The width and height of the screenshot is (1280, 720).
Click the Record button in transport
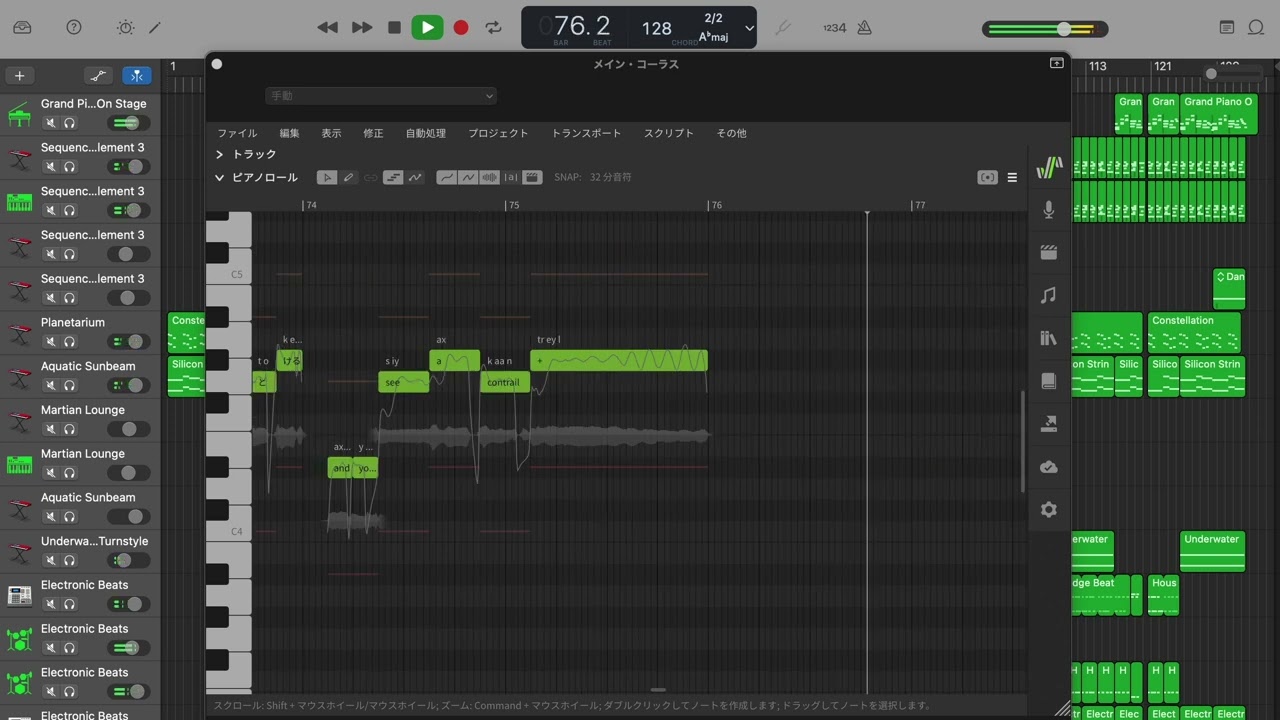coord(461,28)
